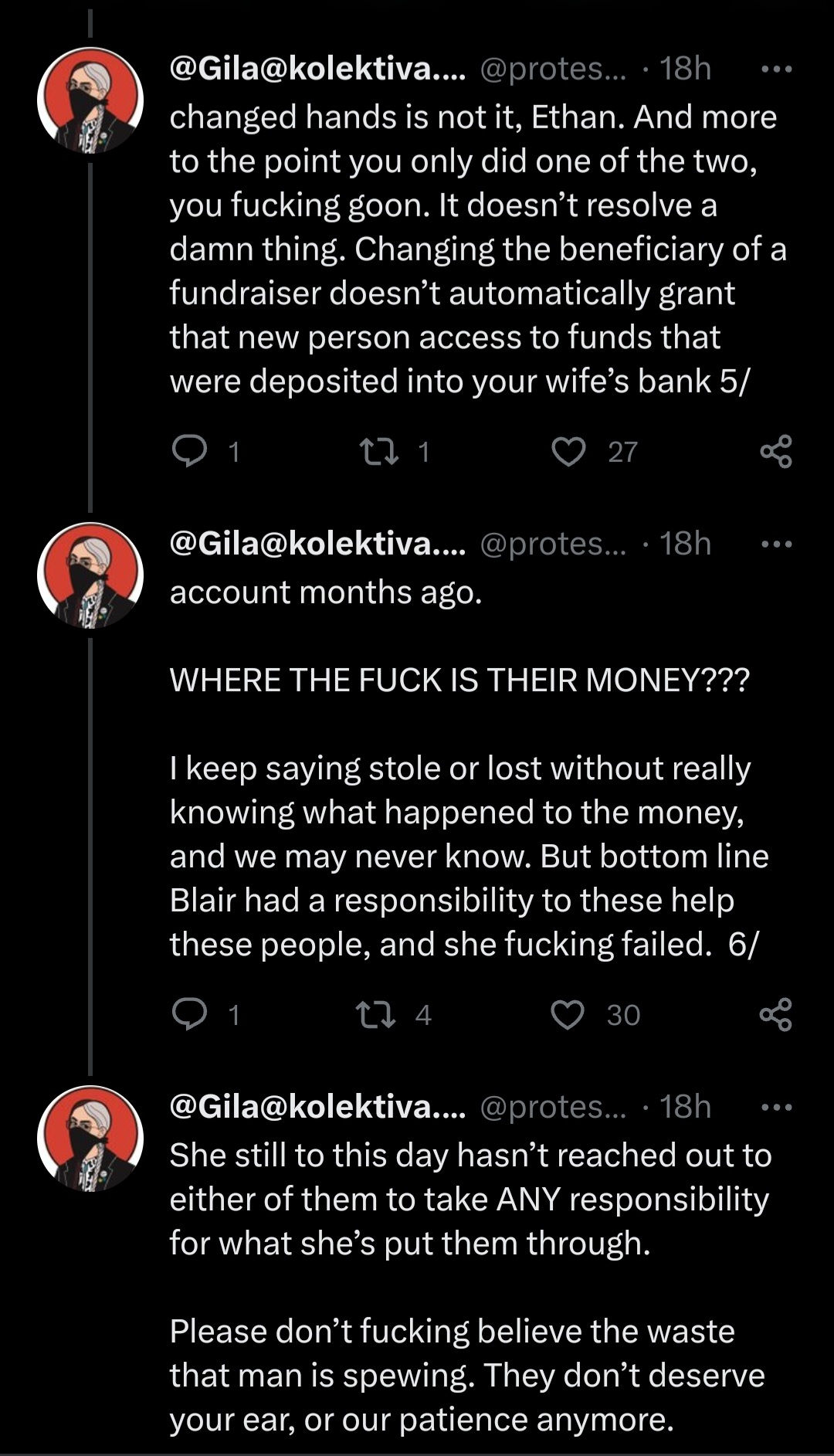Open the third tweet's profile avatar
834x1456 pixels.
tap(90, 1139)
